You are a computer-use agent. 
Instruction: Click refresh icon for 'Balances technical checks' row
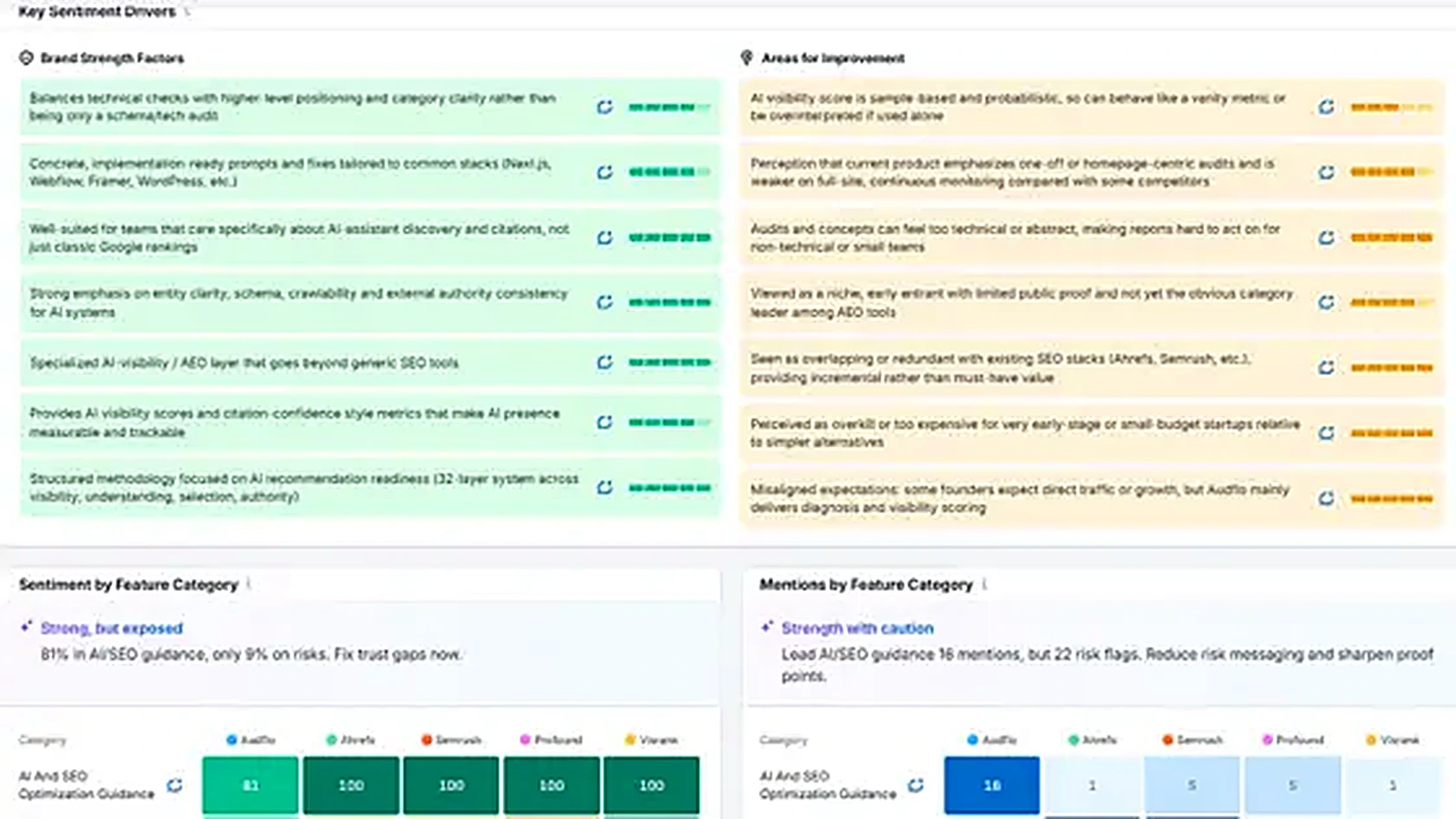click(605, 107)
